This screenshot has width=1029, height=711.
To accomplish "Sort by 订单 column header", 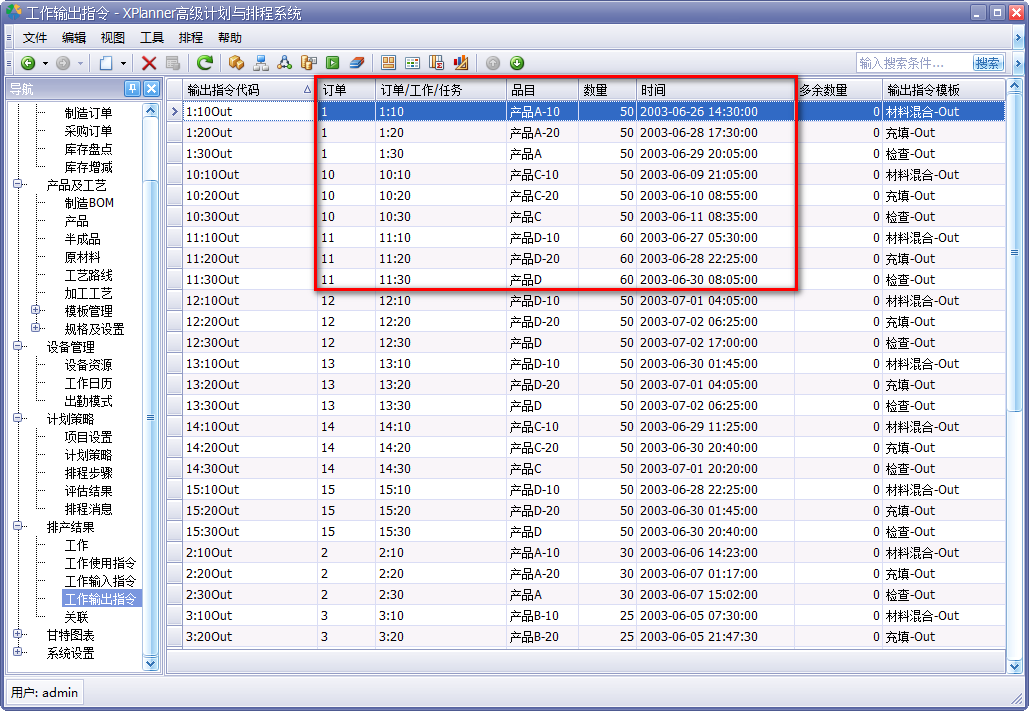I will (346, 90).
